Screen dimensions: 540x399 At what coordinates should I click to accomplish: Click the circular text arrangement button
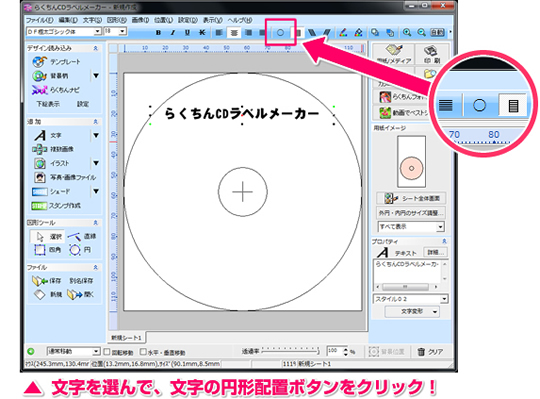tap(280, 33)
